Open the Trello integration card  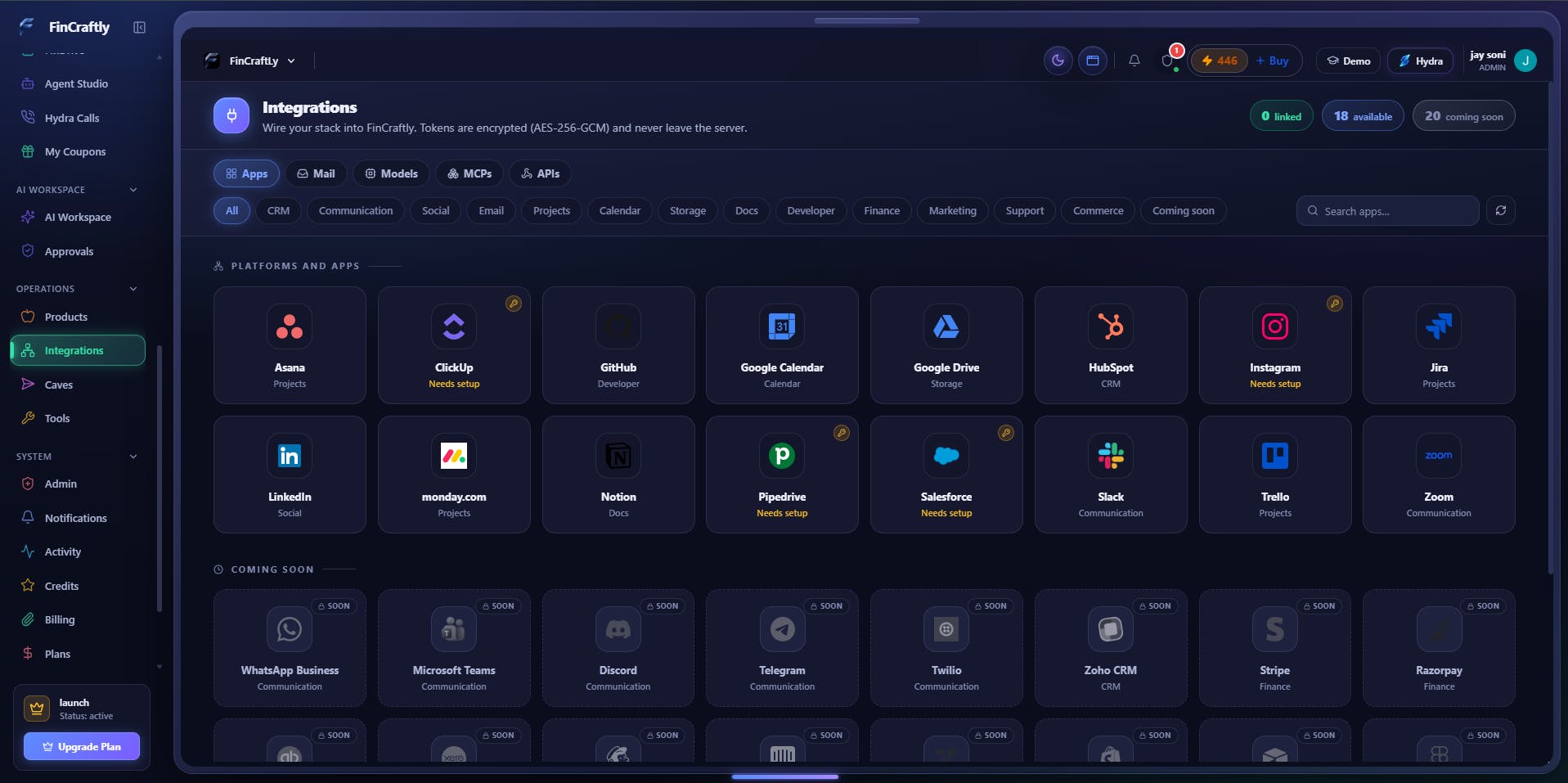(x=1275, y=475)
